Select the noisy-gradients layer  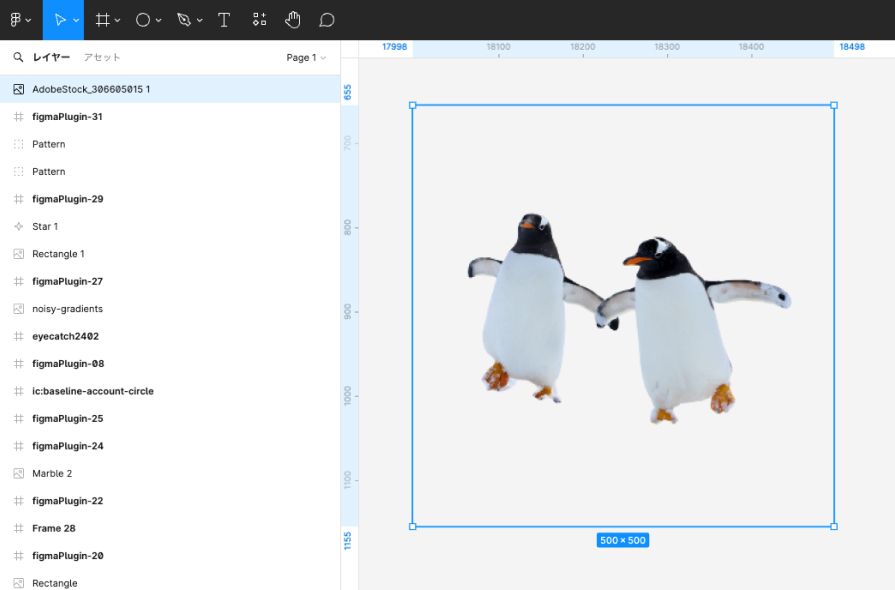[67, 309]
